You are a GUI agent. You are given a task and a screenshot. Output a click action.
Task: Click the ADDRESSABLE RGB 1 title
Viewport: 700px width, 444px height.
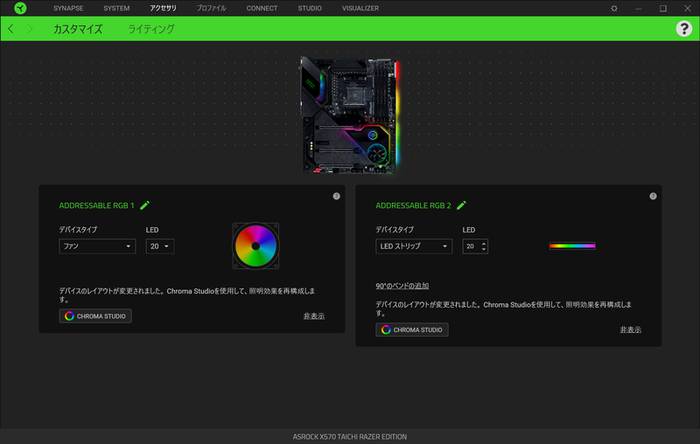[96, 205]
